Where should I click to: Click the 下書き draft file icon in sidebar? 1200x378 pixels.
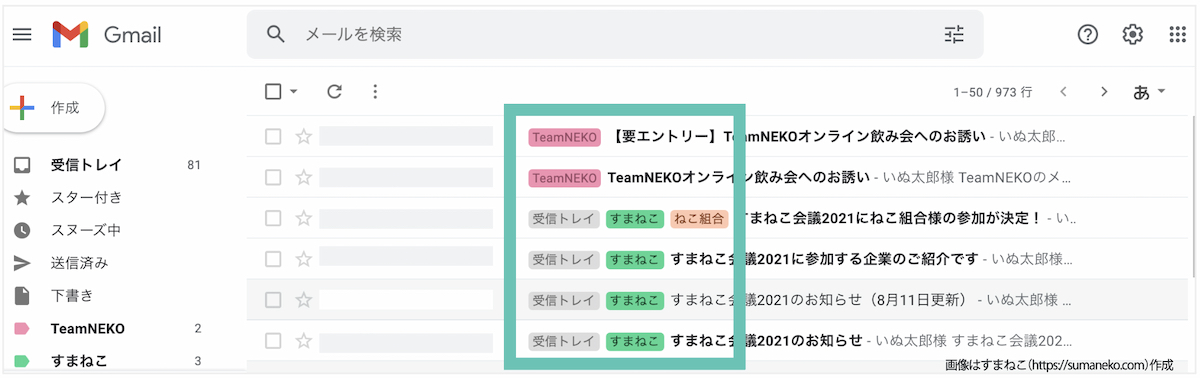22,296
